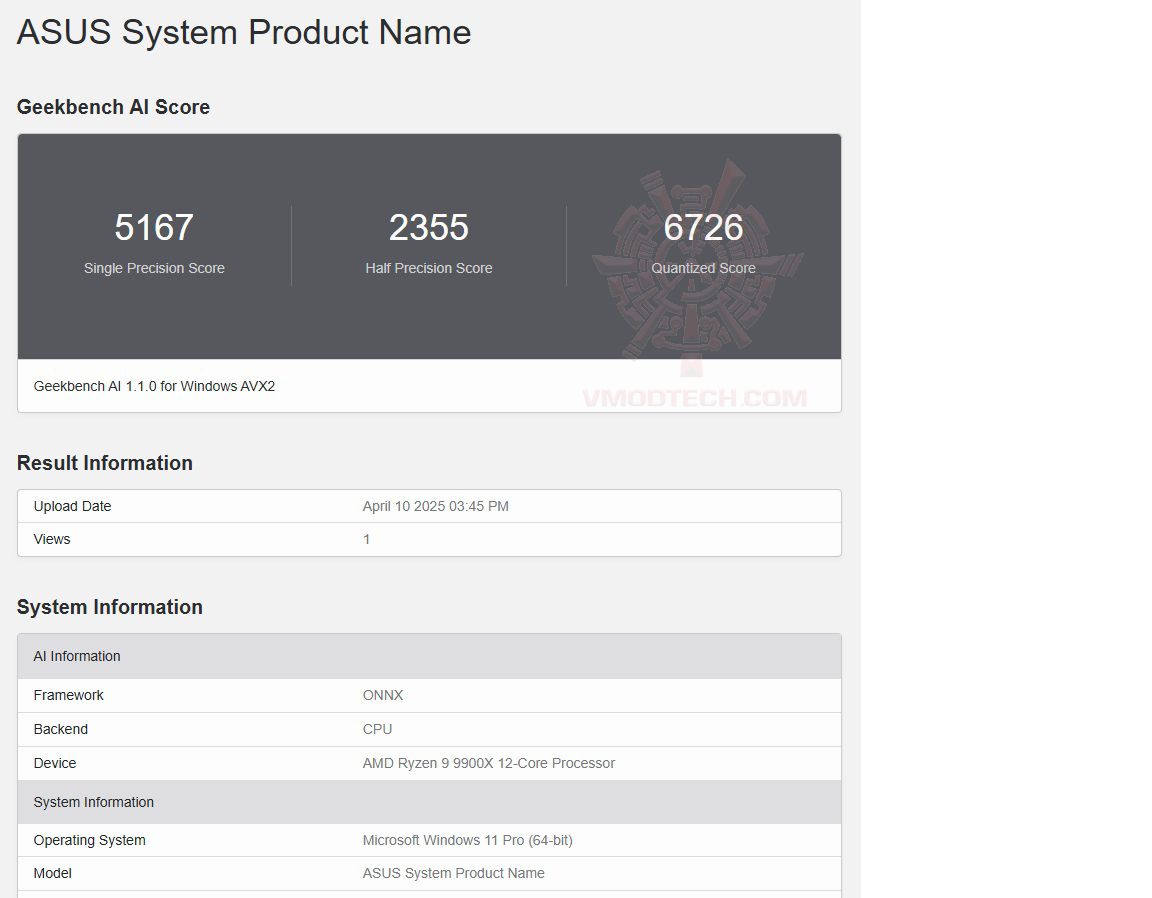The image size is (1152, 898).
Task: Expand the AI Information section header
Action: 77,656
